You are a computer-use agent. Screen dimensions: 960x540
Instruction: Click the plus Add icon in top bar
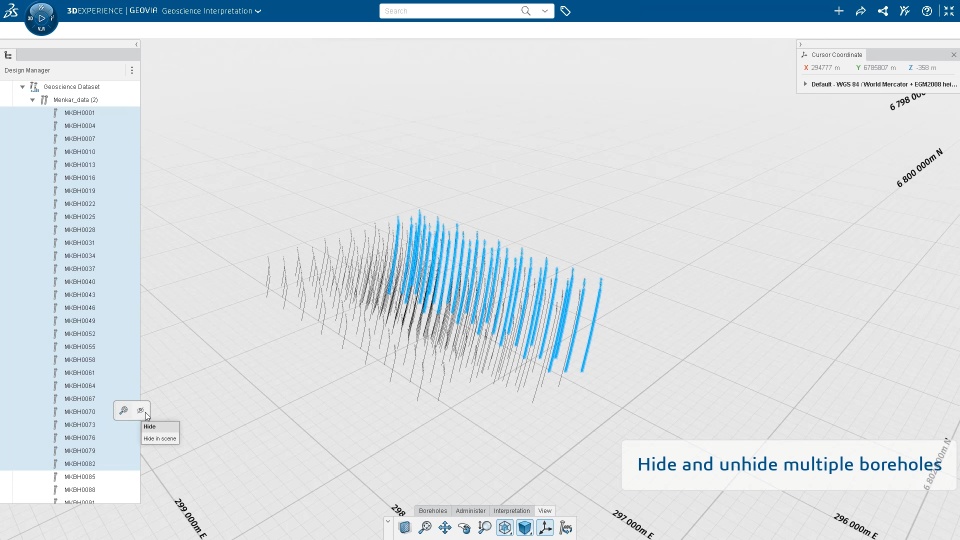839,11
